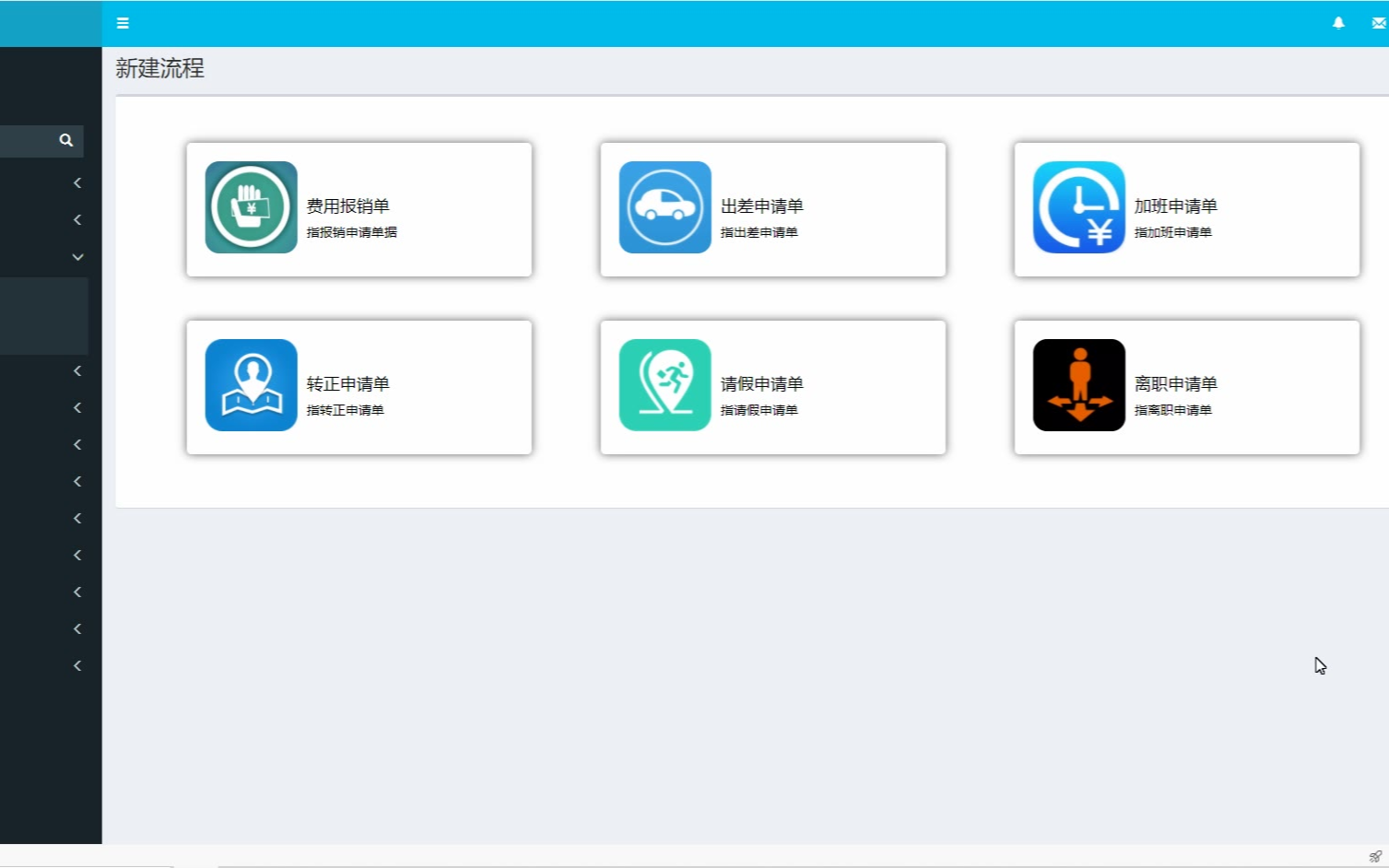1389x868 pixels.
Task: Open notifications via the bell icon
Action: click(1338, 23)
